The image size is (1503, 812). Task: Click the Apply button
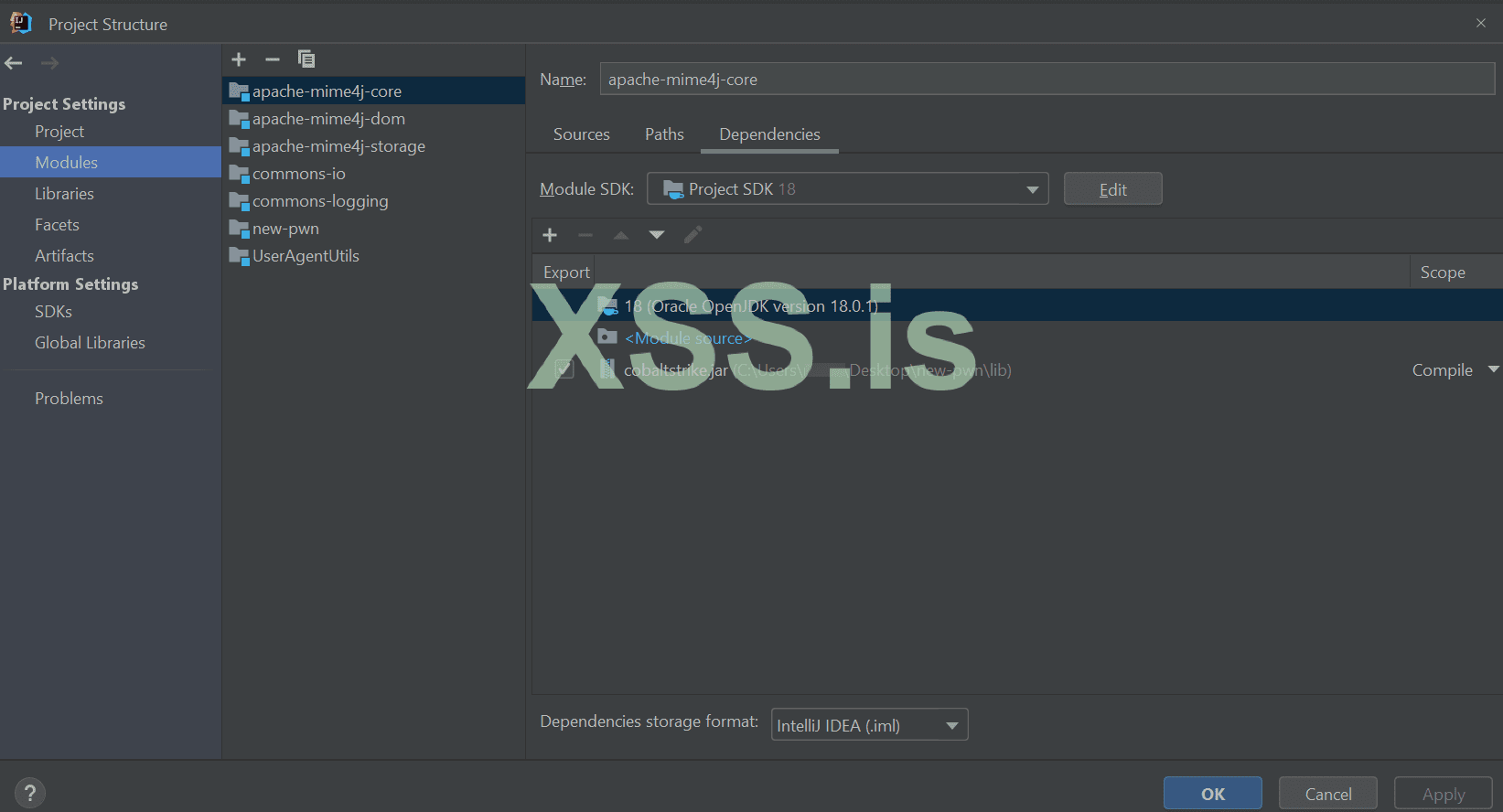tap(1444, 794)
